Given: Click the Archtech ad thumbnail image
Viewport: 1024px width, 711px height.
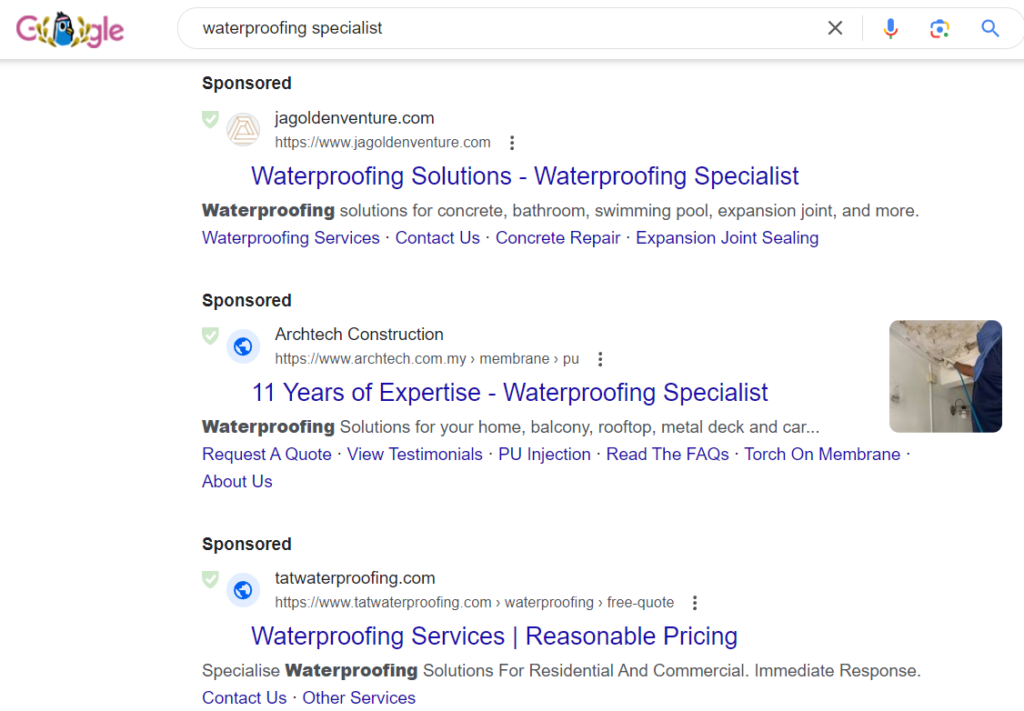Looking at the screenshot, I should coord(945,376).
